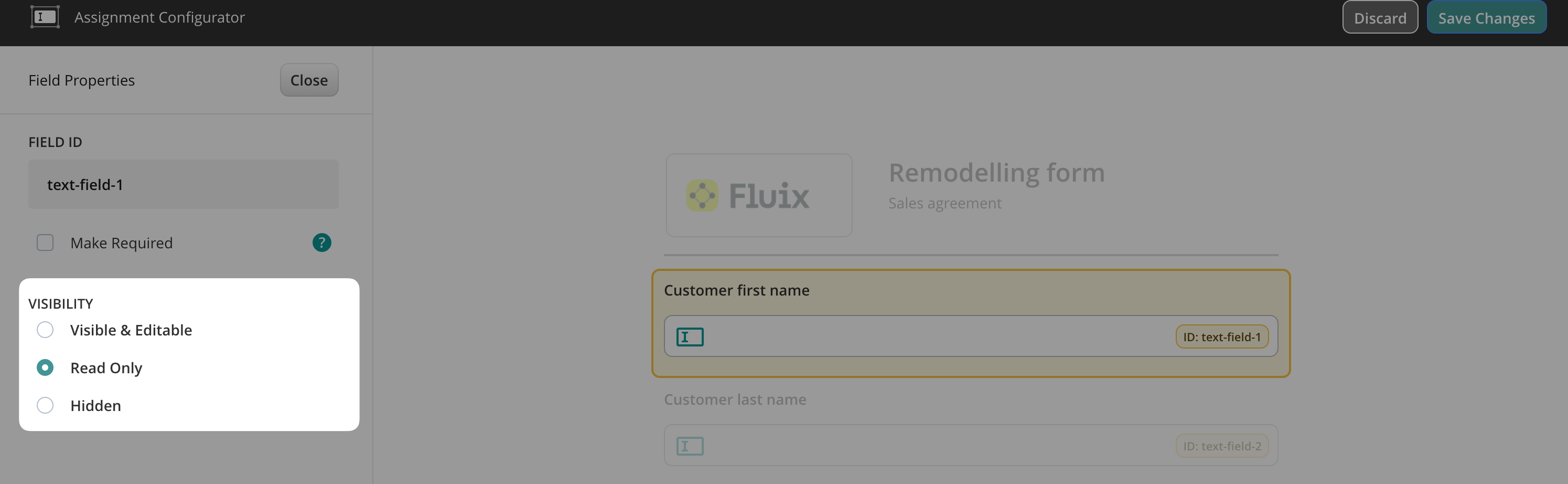Select the Visible & Editable option
This screenshot has width=1568, height=484.
(45, 330)
